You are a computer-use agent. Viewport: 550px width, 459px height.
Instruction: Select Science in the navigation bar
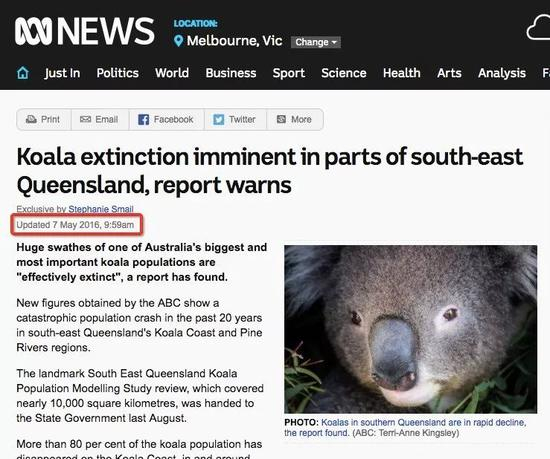click(x=344, y=73)
